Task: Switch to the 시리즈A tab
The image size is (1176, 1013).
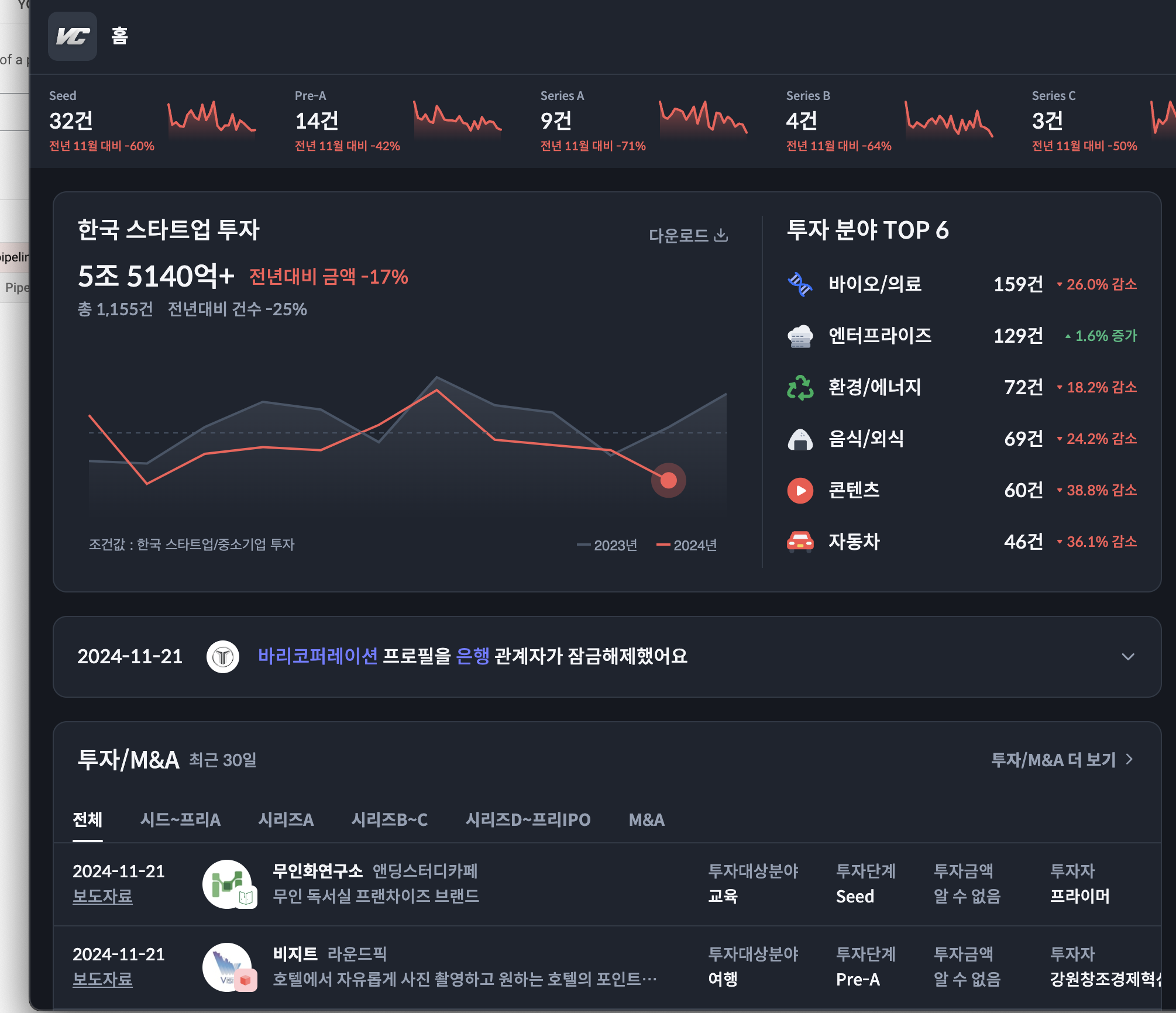Action: click(286, 819)
